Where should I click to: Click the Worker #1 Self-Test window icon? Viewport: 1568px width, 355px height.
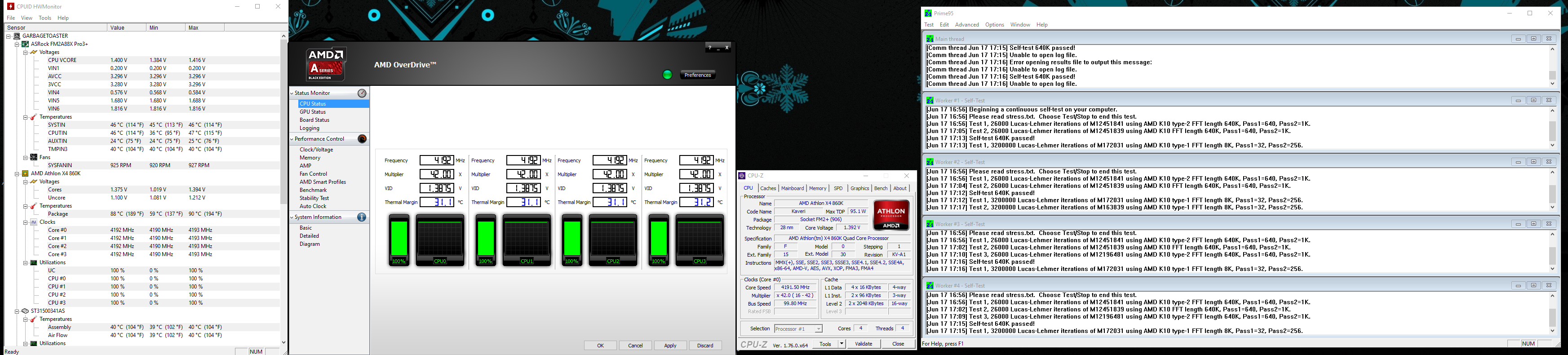click(930, 101)
